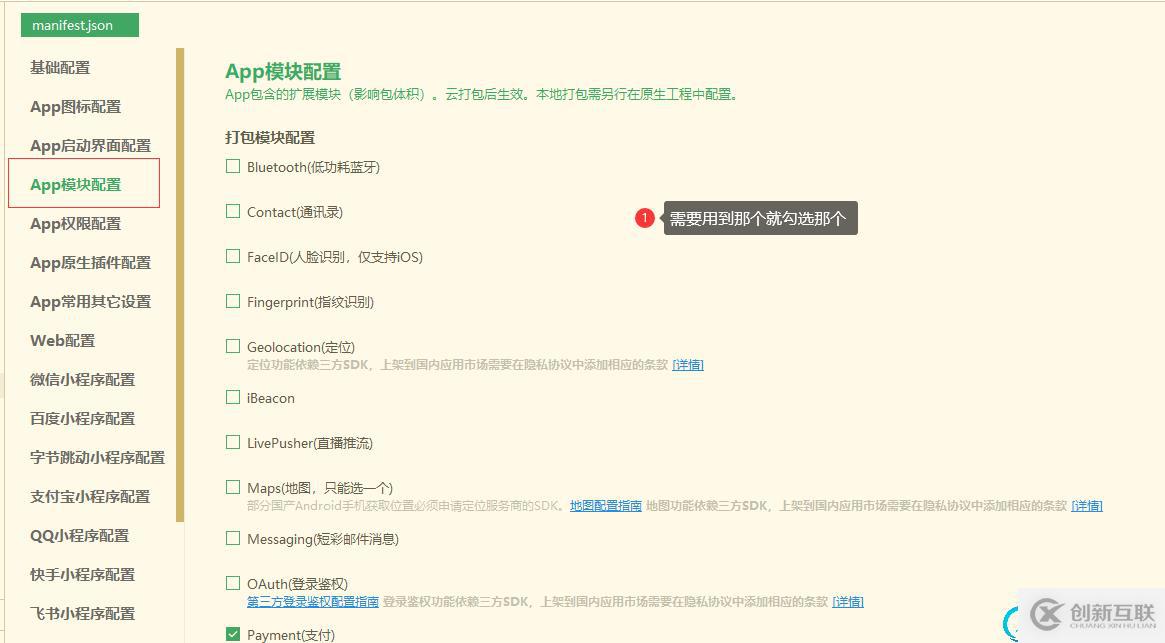Viewport: 1165px width, 643px height.
Task: Click the App包含的扩展模块 description text
Action: click(481, 94)
